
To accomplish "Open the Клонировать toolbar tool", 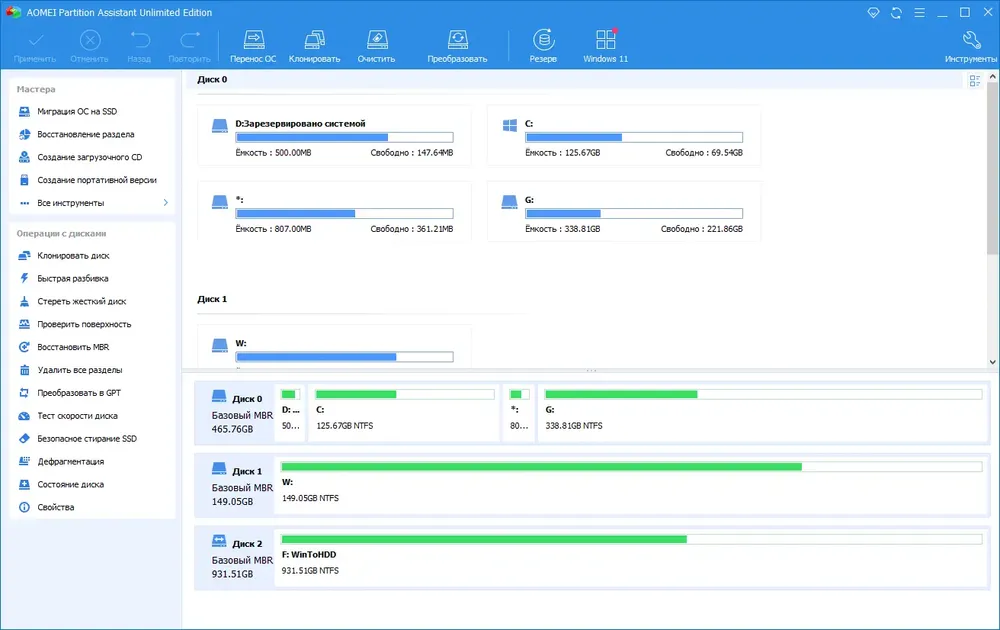I will pyautogui.click(x=314, y=46).
